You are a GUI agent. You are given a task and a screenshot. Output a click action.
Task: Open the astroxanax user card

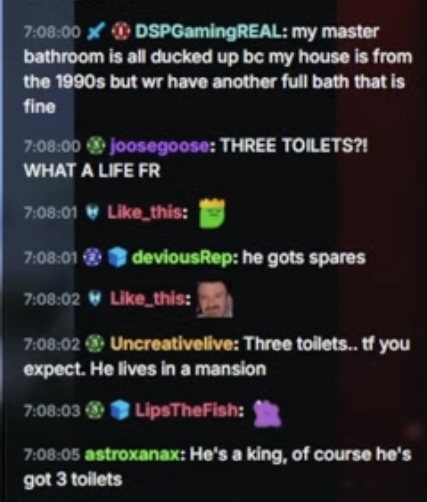[x=134, y=454]
